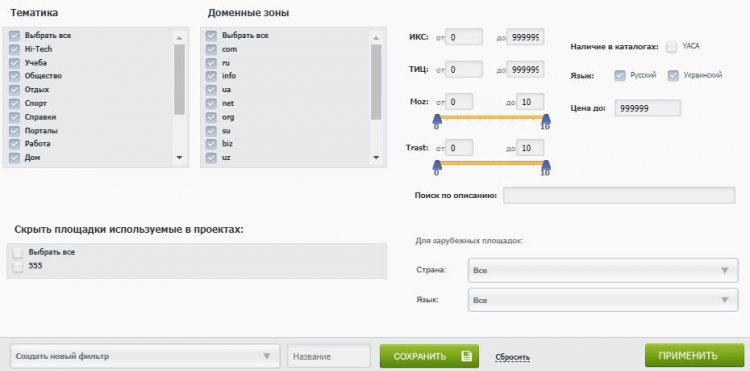
Task: Toggle the Справки topic checkbox
Action: pyautogui.click(x=14, y=117)
